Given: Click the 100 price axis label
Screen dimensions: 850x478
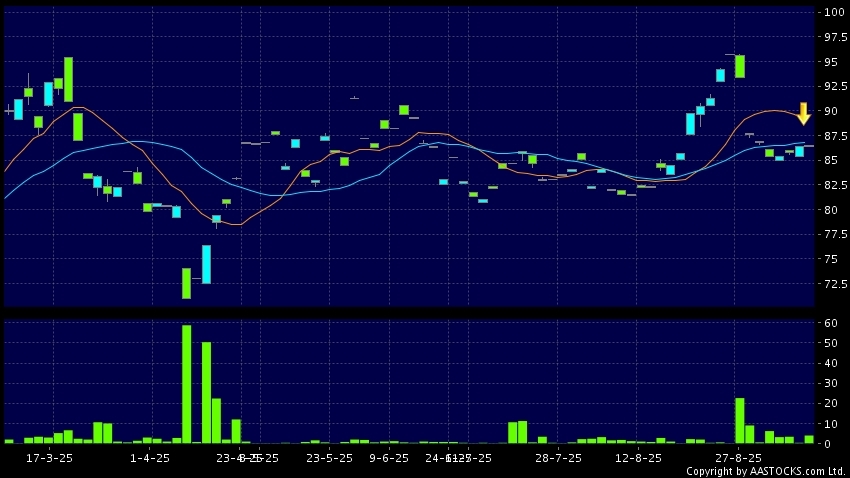Looking at the screenshot, I should tap(834, 12).
